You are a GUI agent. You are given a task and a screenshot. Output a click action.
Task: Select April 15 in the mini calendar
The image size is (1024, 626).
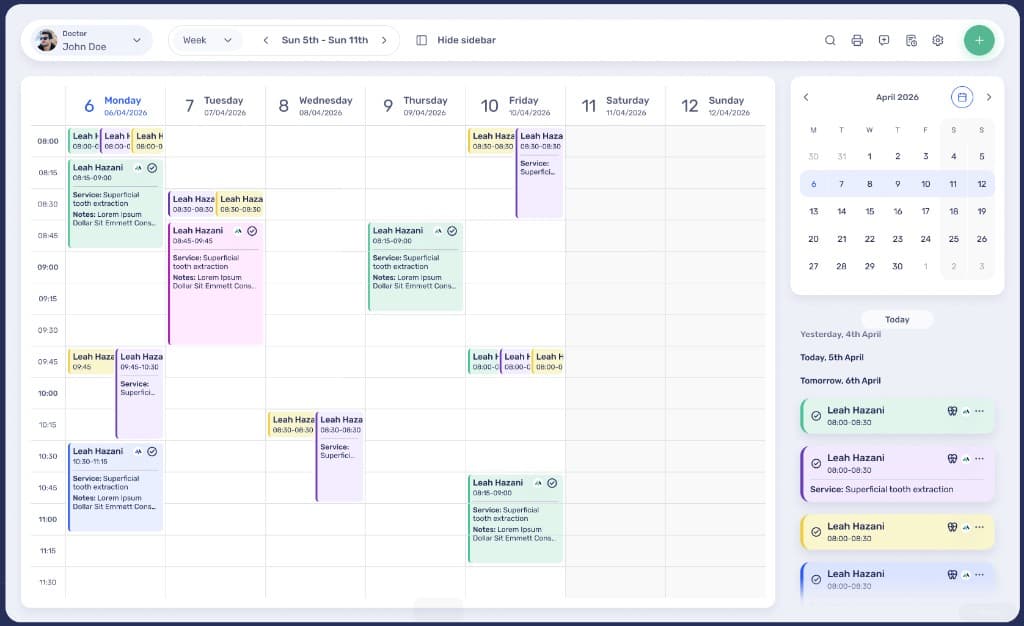pos(869,211)
